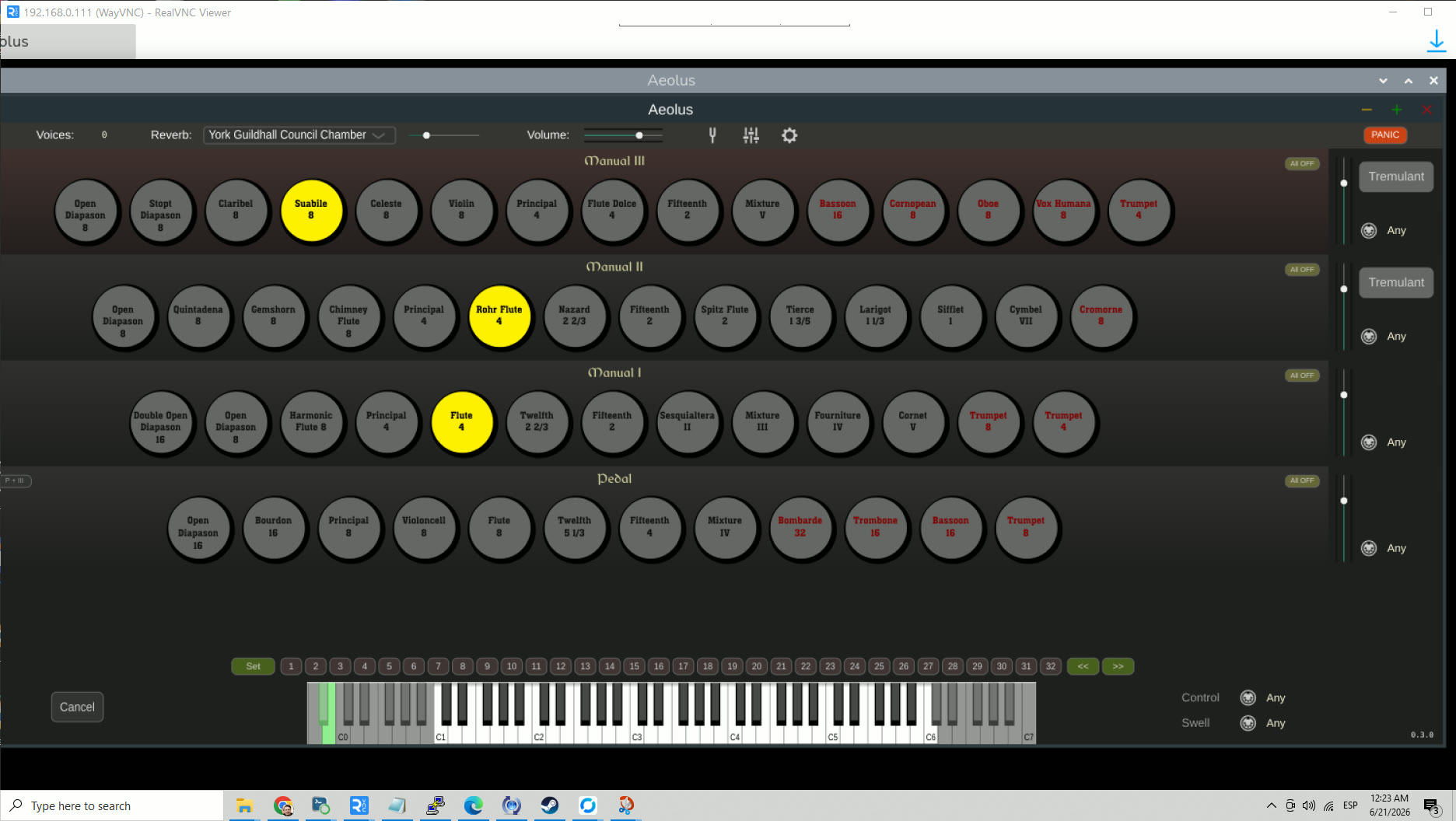Go to previous preset bank with <<
Viewport: 1456px width, 821px height.
[x=1083, y=666]
